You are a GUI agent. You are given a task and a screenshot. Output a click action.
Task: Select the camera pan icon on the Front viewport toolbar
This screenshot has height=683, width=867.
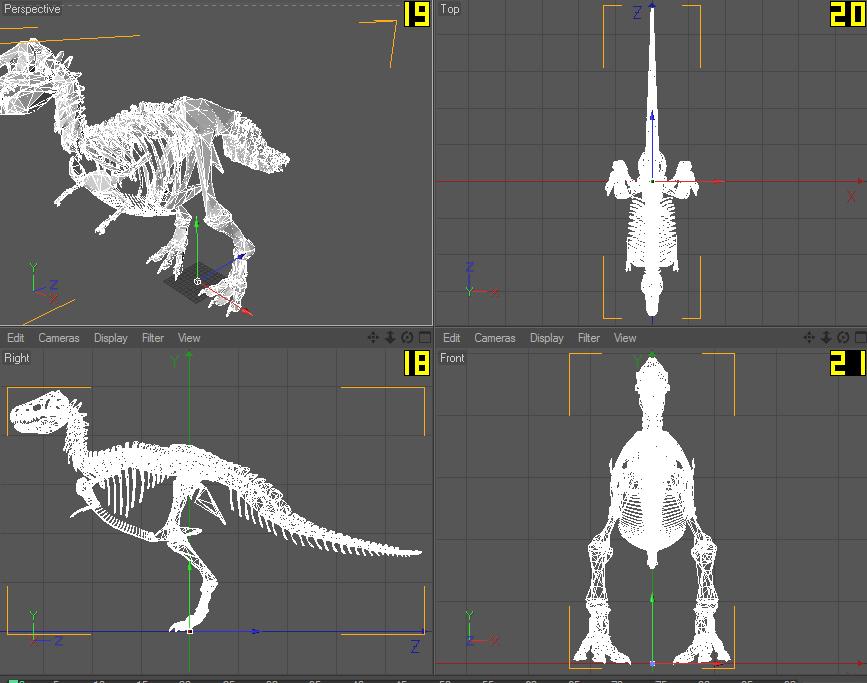[x=809, y=338]
